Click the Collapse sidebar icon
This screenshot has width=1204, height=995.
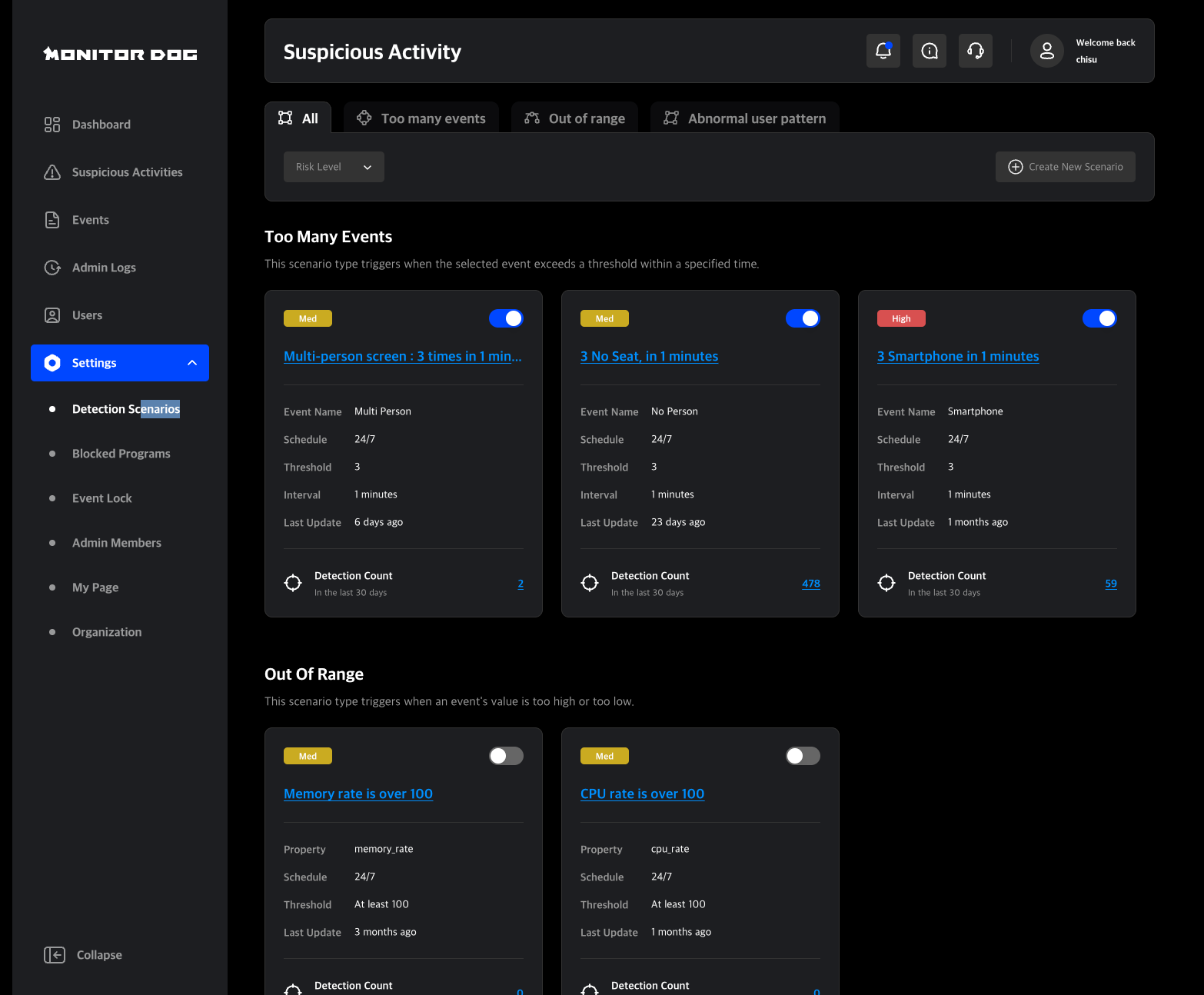coord(55,955)
